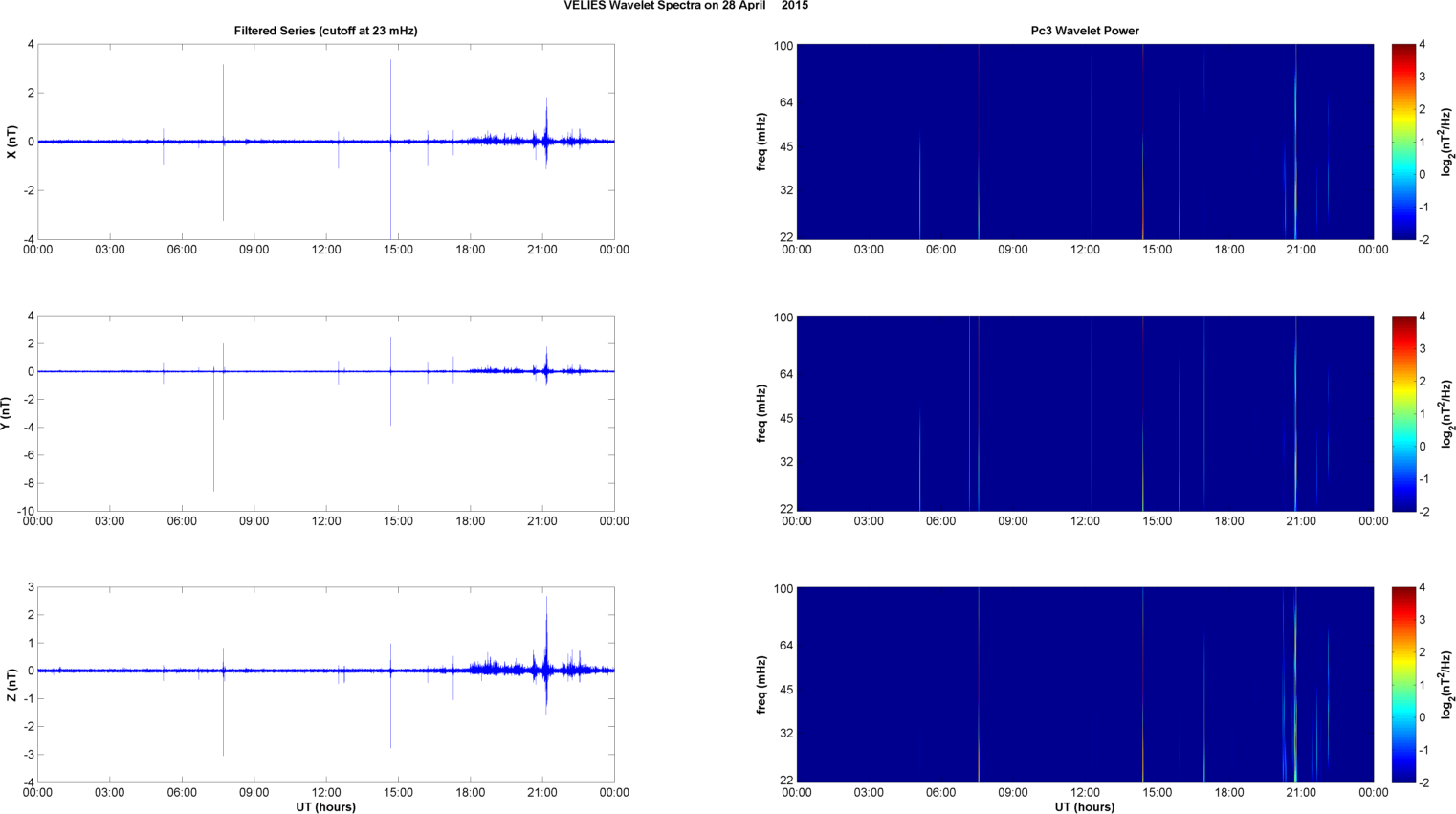This screenshot has width=1456, height=814.
Task: Click the log2(nT²/Hz) label beside top colorbar
Action: (1447, 142)
